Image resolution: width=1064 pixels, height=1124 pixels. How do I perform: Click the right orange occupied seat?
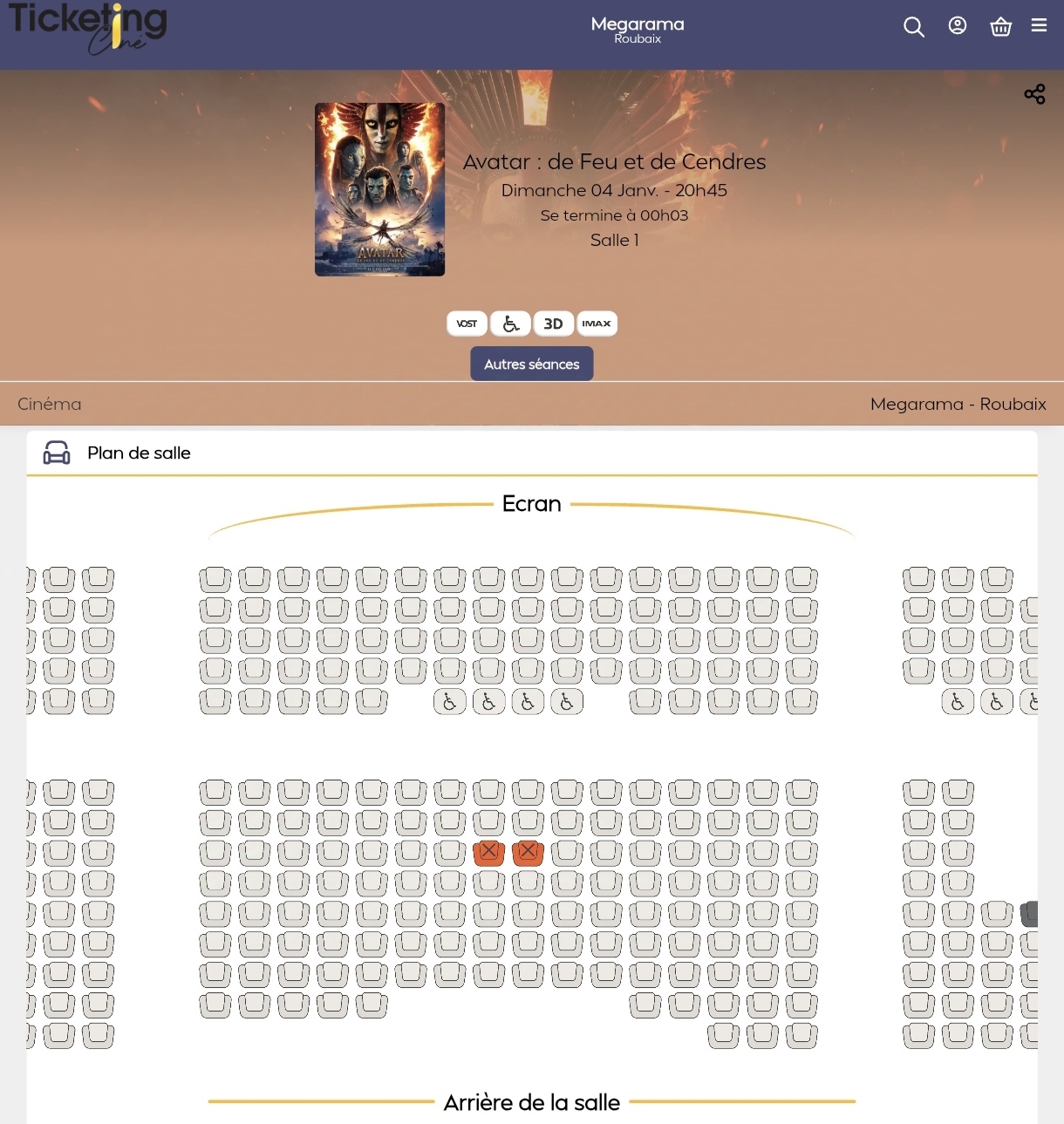(x=528, y=852)
